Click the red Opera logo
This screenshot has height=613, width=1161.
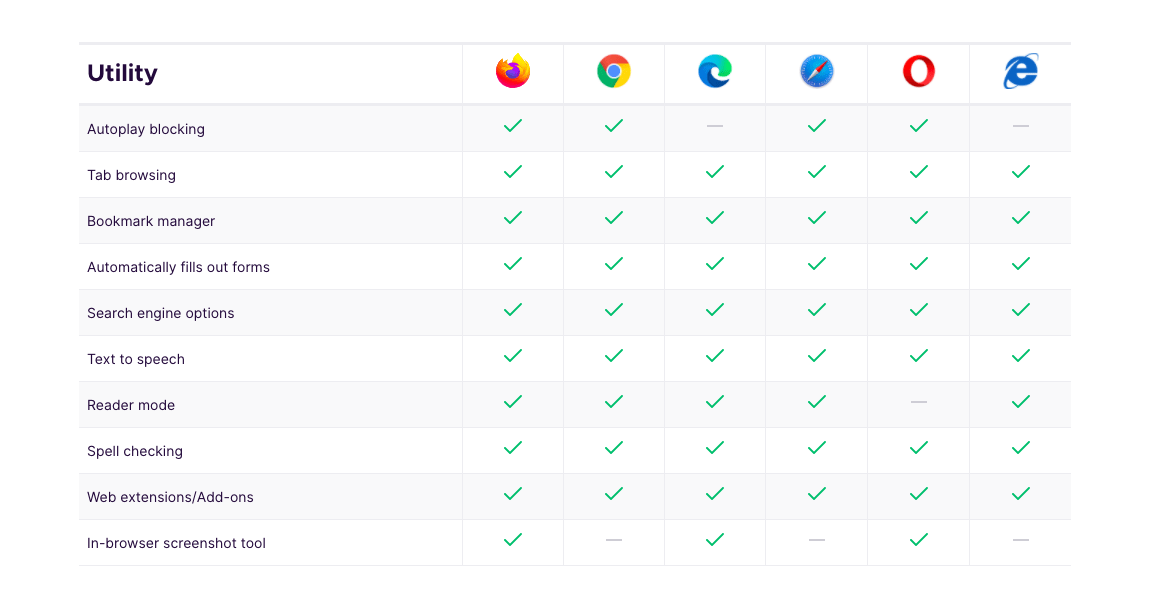pyautogui.click(x=919, y=71)
